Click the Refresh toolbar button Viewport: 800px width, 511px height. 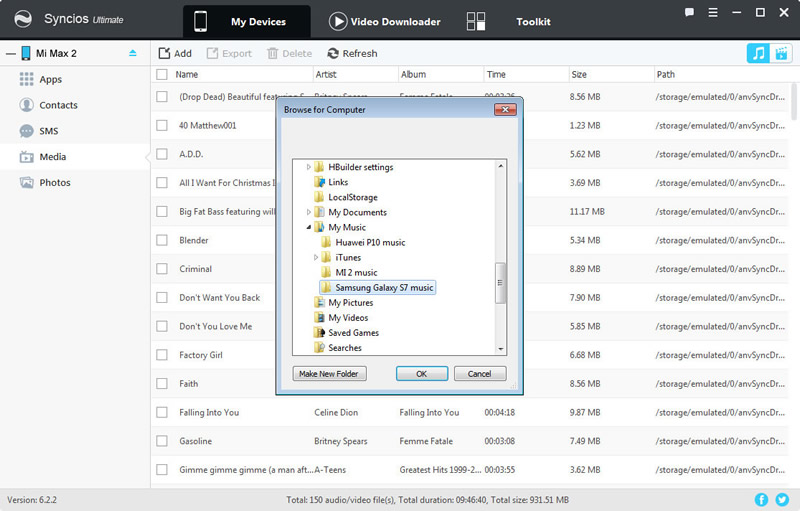point(353,54)
